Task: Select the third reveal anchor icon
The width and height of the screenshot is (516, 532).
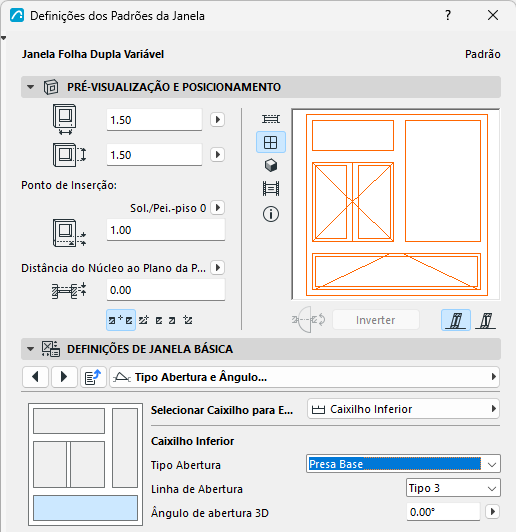Action: 159,320
